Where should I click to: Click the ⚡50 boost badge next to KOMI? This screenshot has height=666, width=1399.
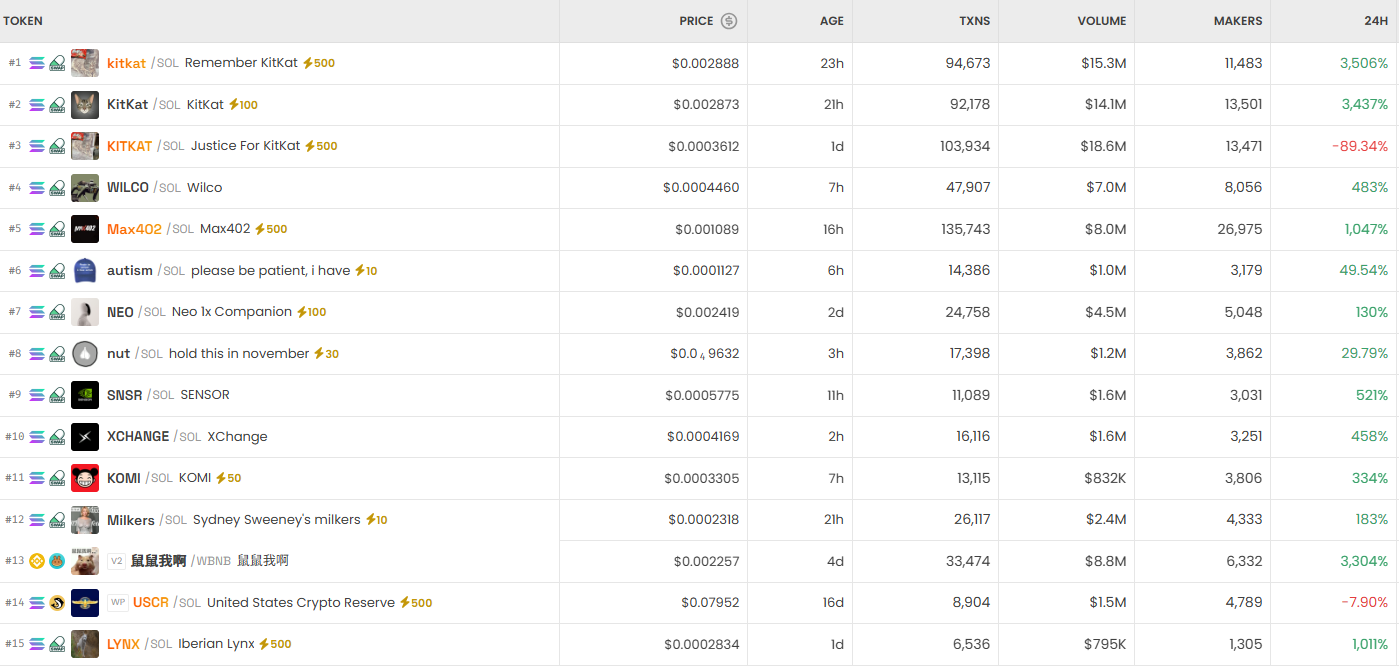228,478
